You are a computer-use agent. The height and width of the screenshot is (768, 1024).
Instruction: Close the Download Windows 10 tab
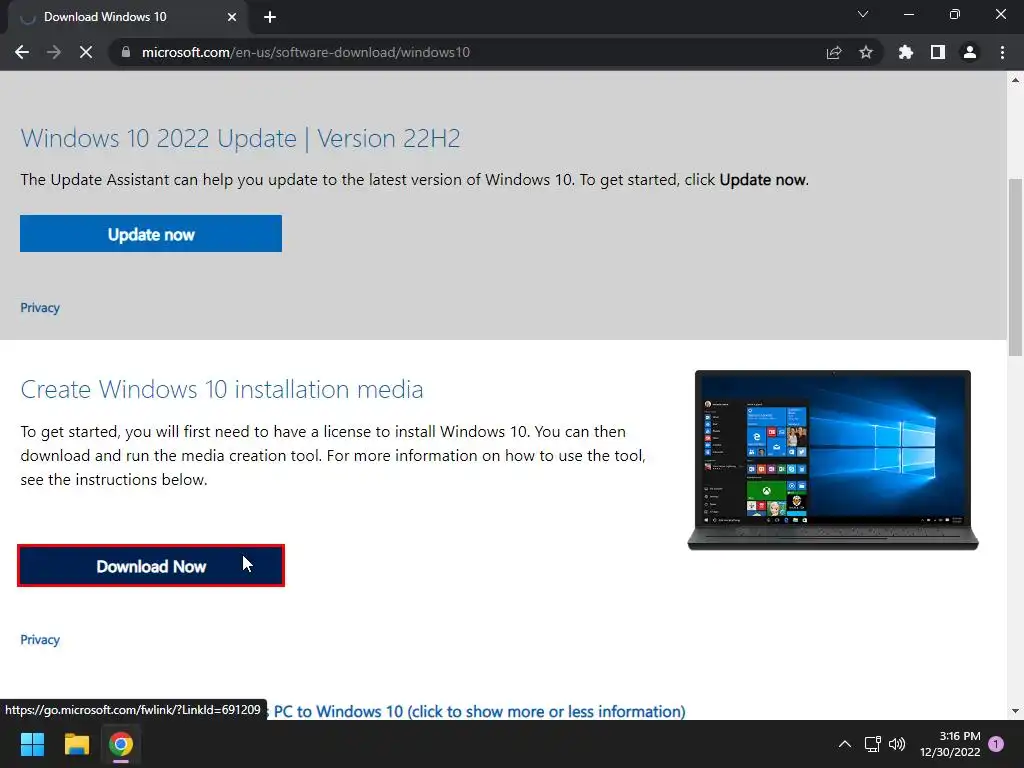point(232,17)
